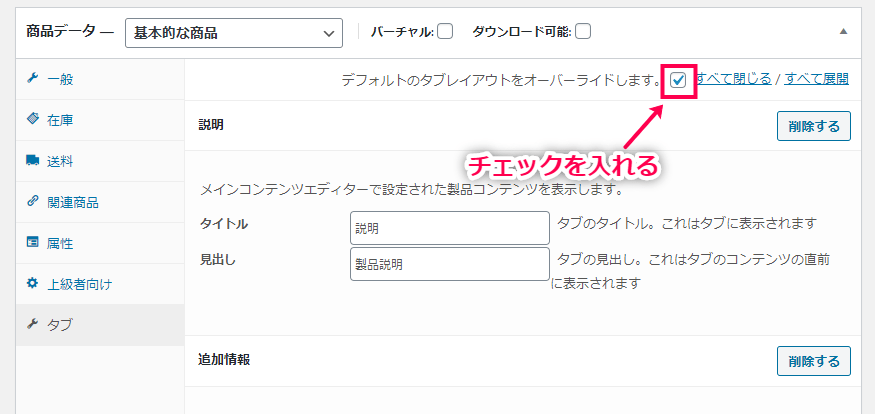Screen dimensions: 875x414
Task: Click the すべて展開 link
Action: coord(816,79)
